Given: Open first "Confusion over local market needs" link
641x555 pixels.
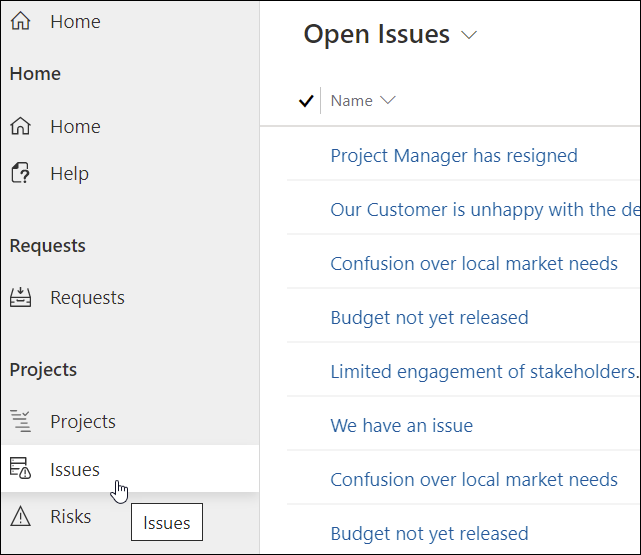Looking at the screenshot, I should point(474,264).
